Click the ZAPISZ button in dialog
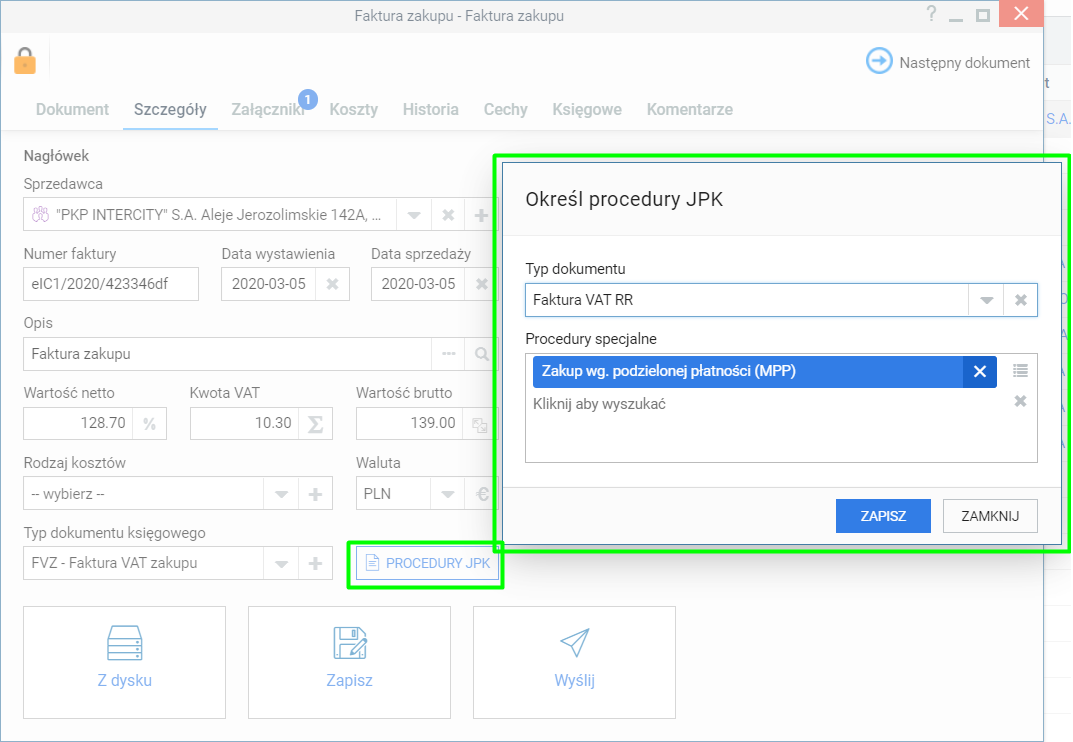 pos(883,516)
